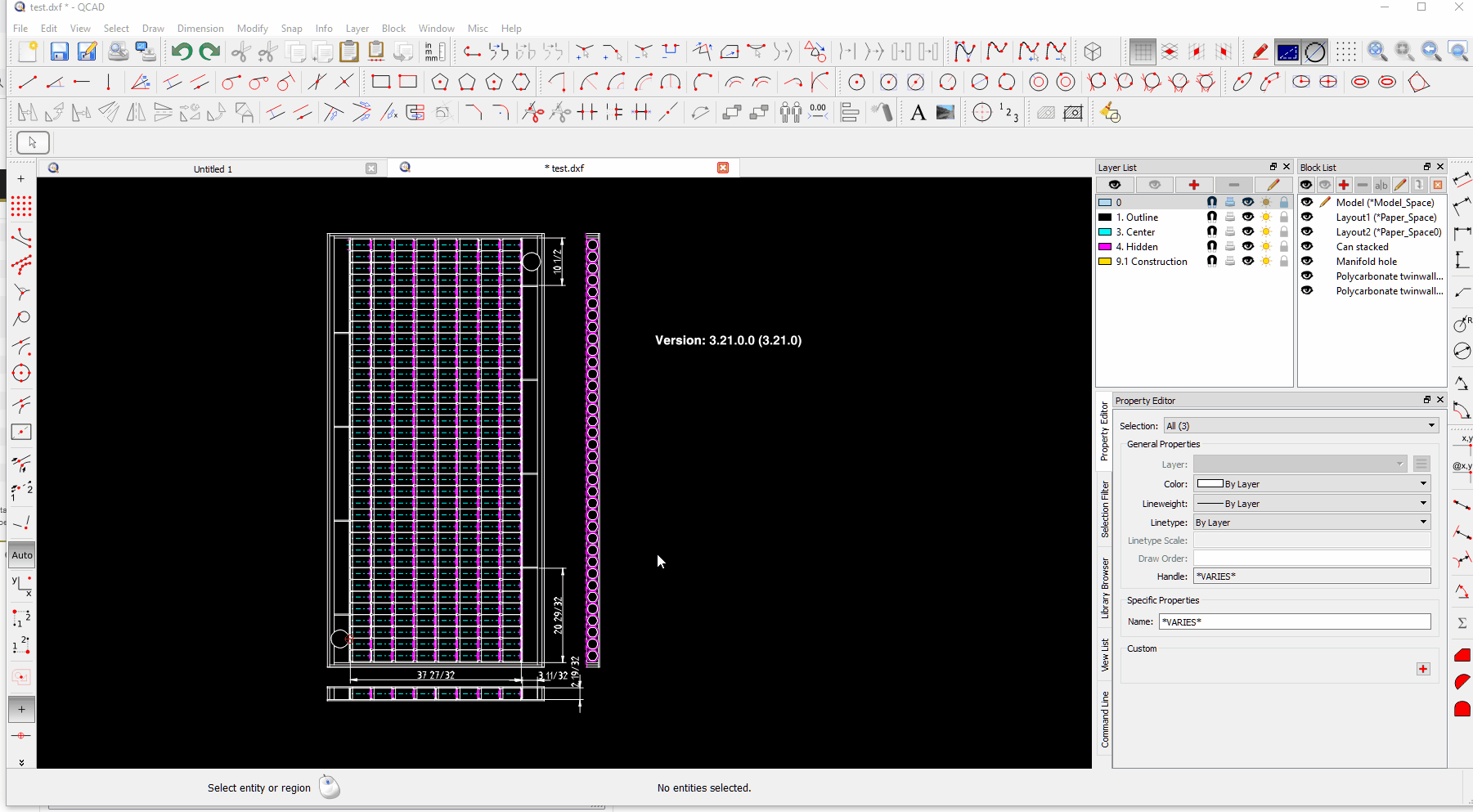Add a custom property with plus button
This screenshot has height=812, width=1473.
tap(1423, 669)
